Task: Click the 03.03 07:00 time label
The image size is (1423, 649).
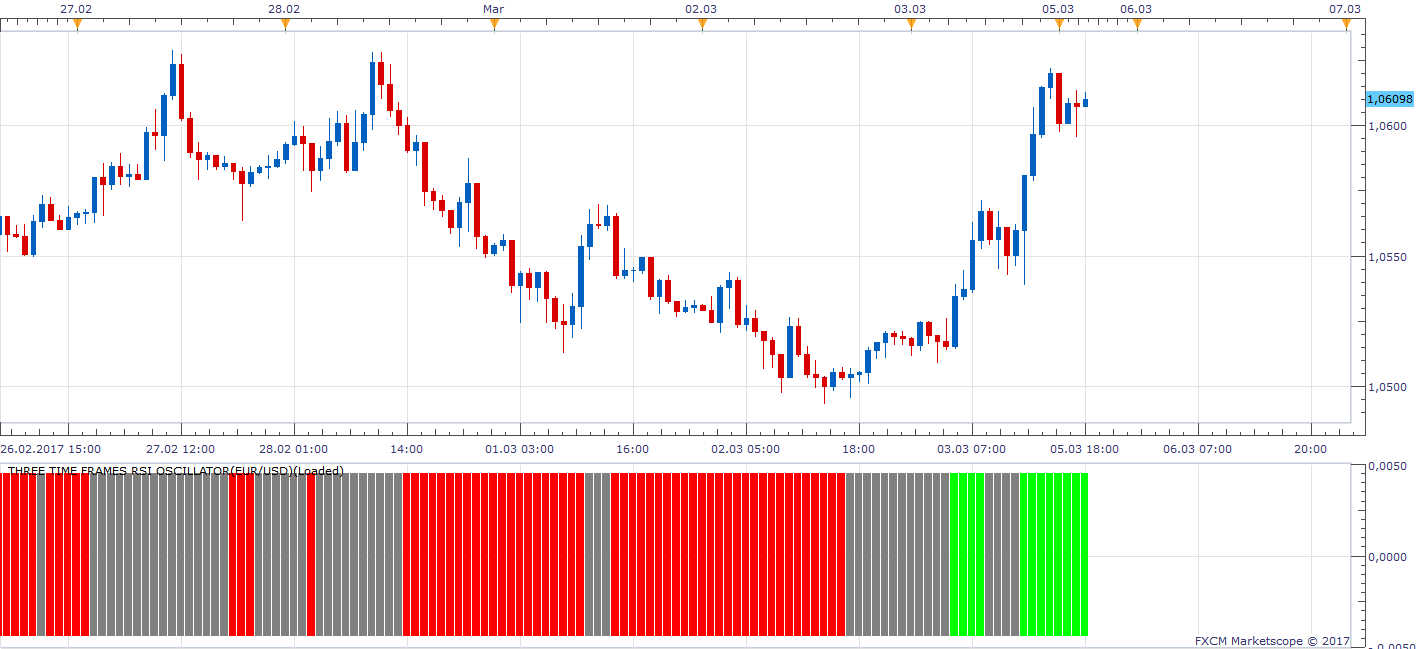Action: pyautogui.click(x=971, y=449)
